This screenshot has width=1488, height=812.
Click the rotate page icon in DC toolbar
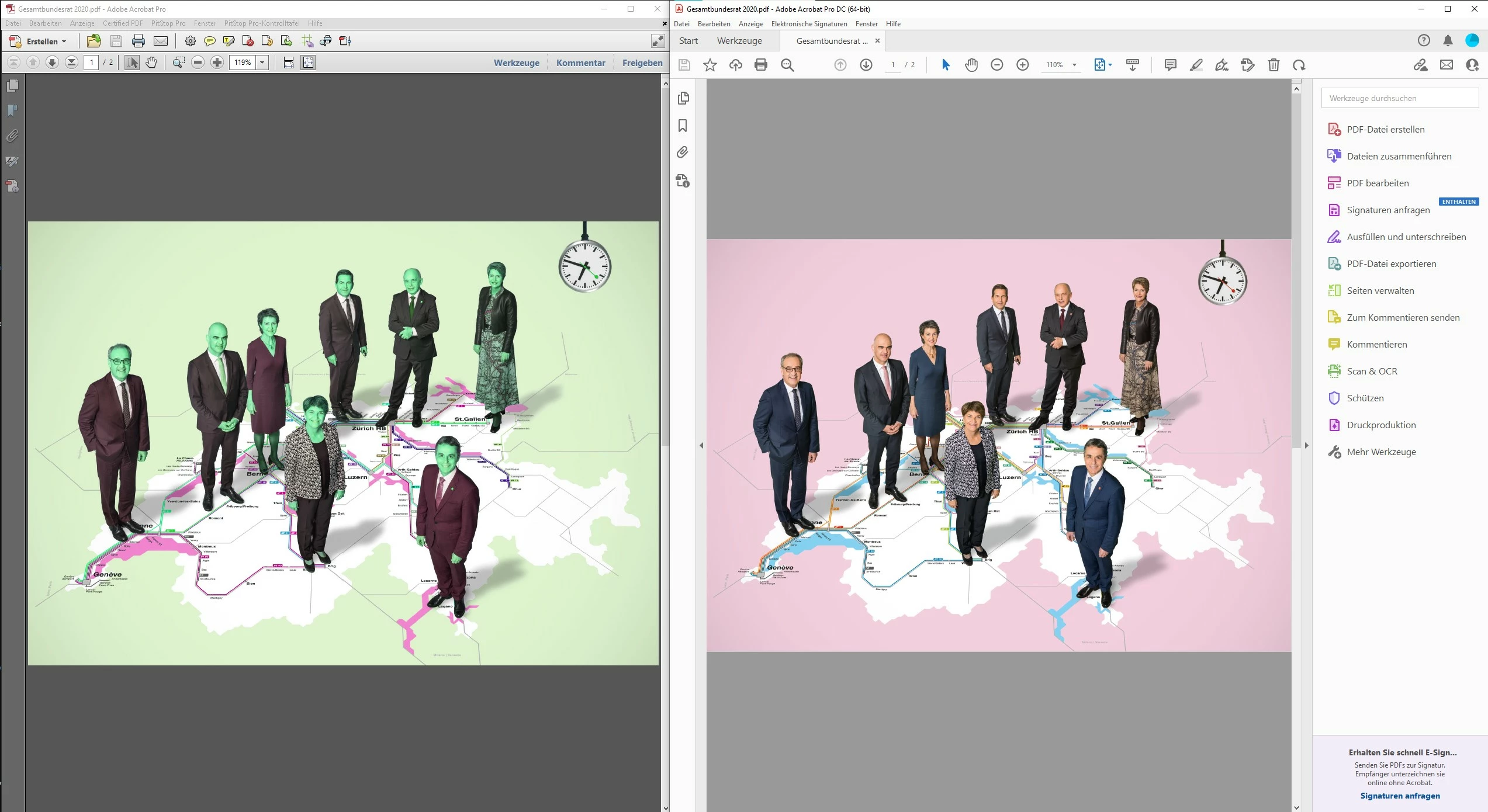[1299, 65]
